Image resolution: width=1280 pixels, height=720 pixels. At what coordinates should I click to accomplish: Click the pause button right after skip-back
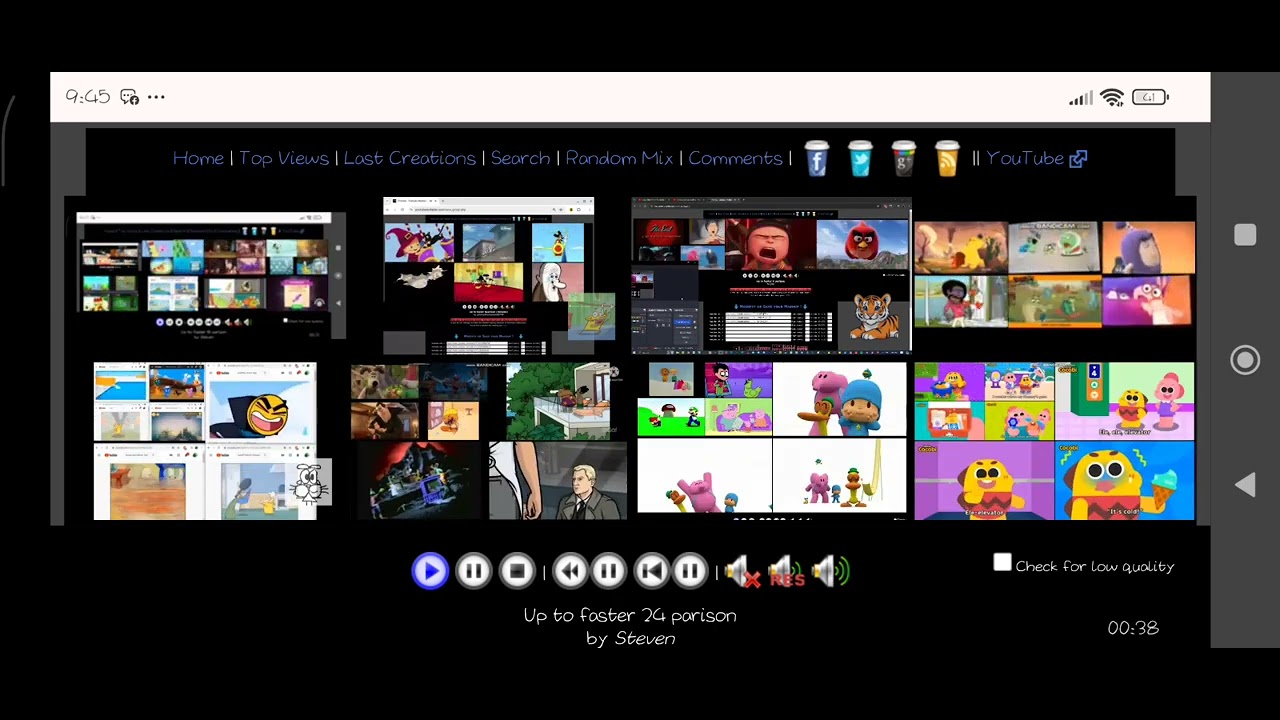point(690,571)
